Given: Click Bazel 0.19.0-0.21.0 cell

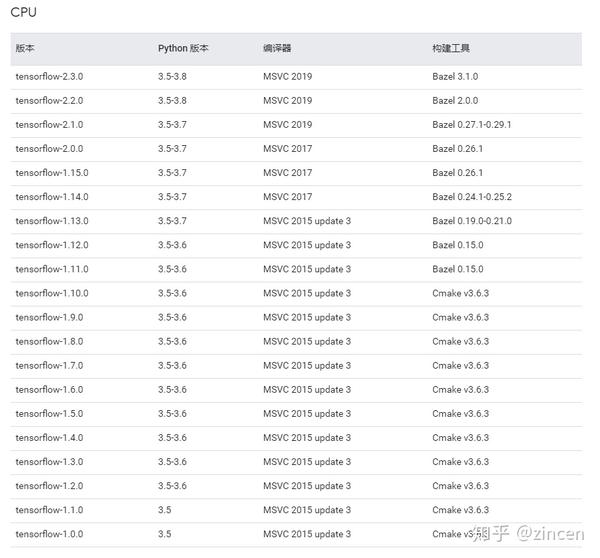Looking at the screenshot, I should tap(472, 221).
